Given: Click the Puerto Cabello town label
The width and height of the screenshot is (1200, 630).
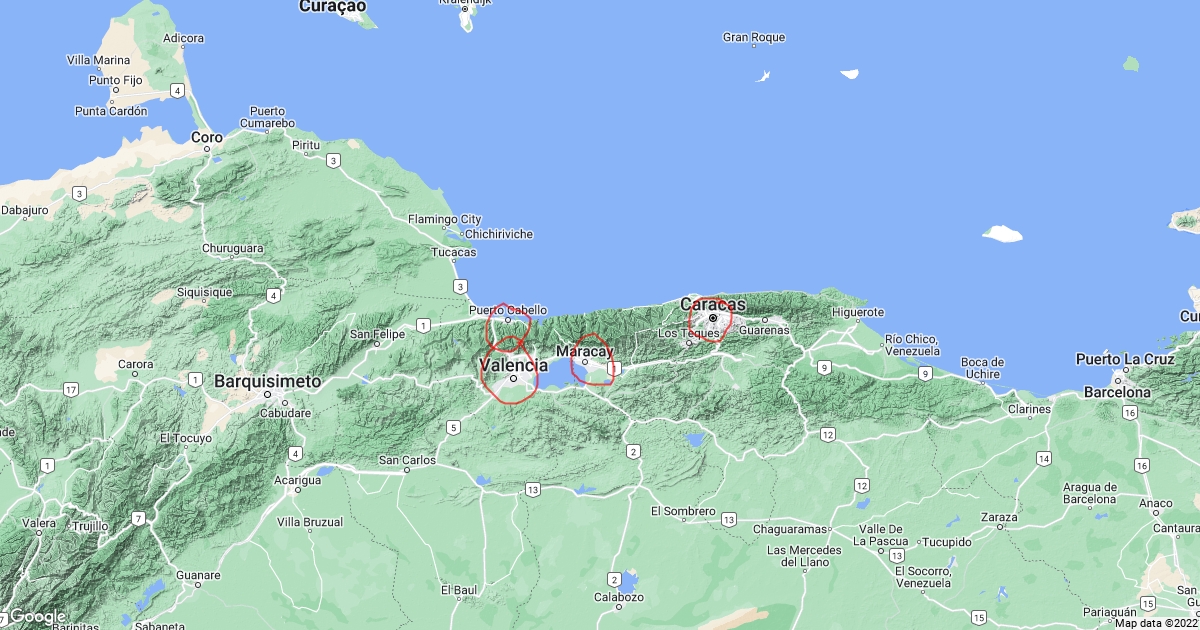Looking at the screenshot, I should pyautogui.click(x=508, y=310).
